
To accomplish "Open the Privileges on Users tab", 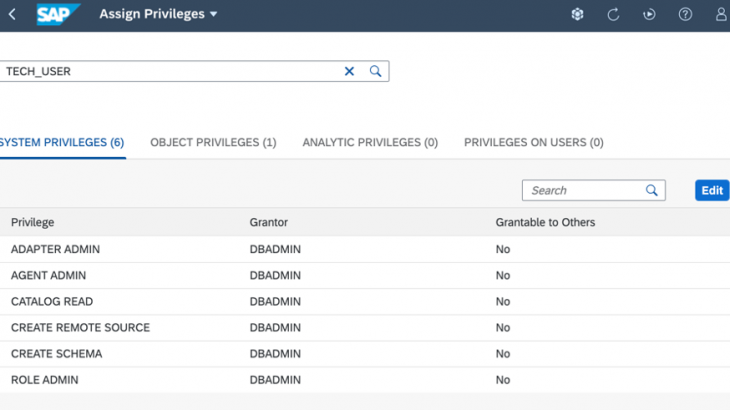I will [533, 143].
